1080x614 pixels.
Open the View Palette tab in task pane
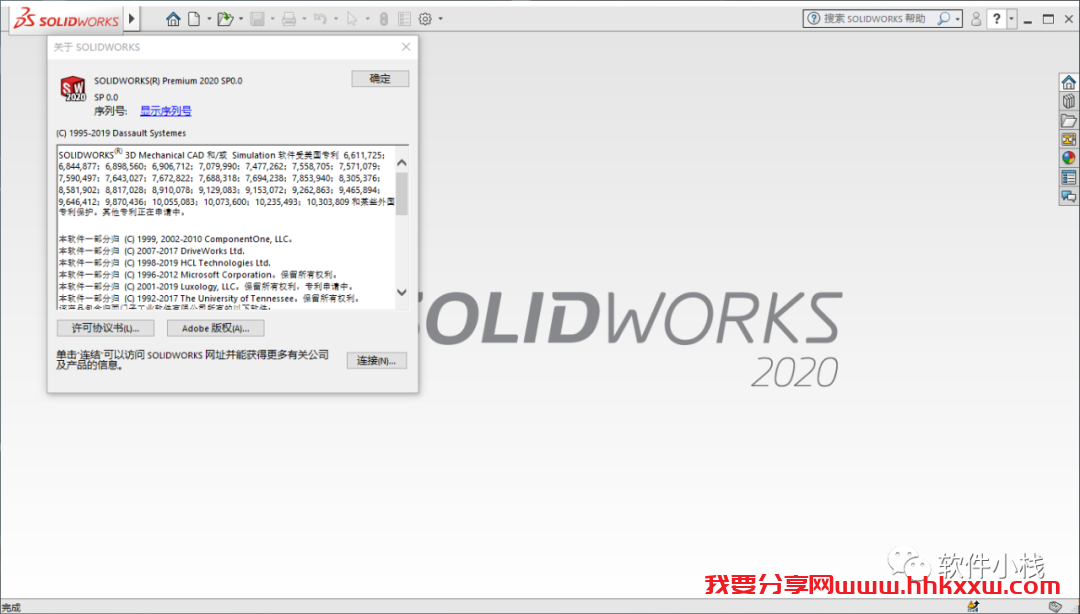1068,139
